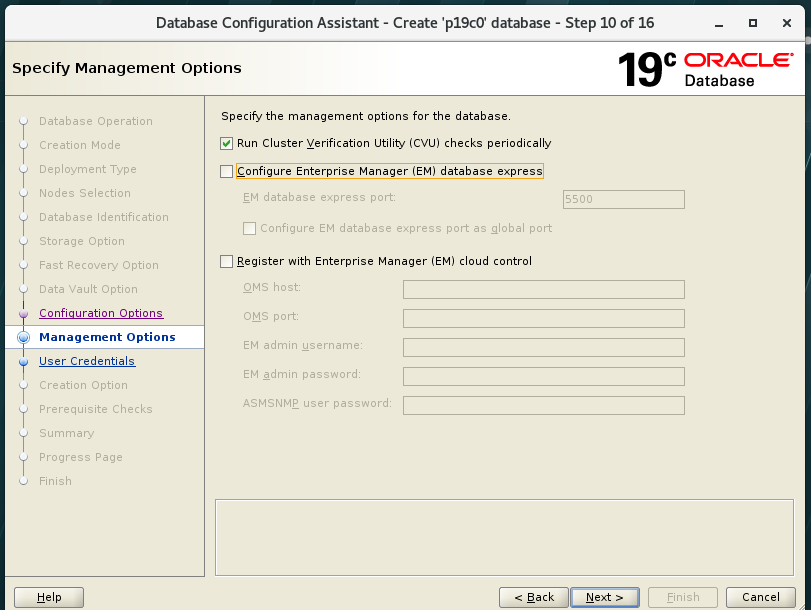Select Storage Option step in sidebar

click(82, 241)
